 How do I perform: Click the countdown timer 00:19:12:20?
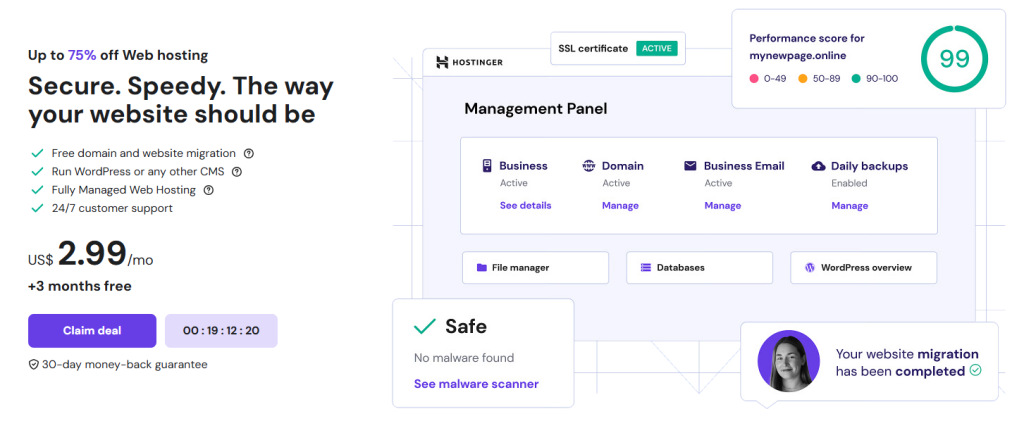coord(221,331)
